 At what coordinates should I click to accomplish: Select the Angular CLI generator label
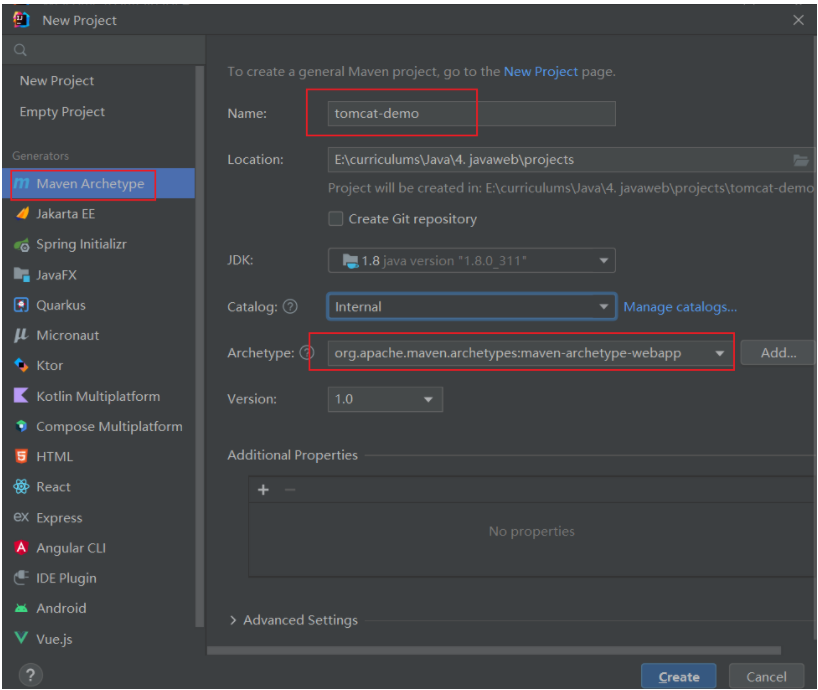point(71,548)
